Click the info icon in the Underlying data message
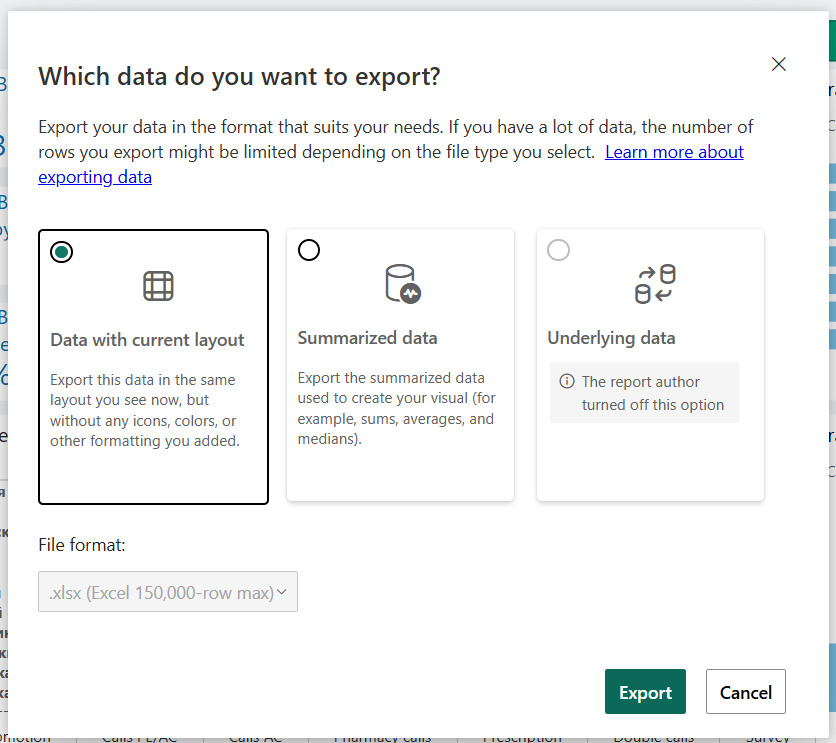Image resolution: width=836 pixels, height=743 pixels. pyautogui.click(x=568, y=381)
